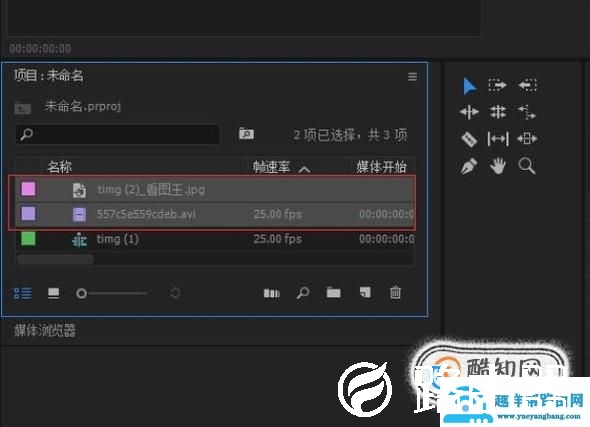The image size is (590, 427).
Task: Click the horizontal scrollbar in project list
Action: (x=55, y=260)
